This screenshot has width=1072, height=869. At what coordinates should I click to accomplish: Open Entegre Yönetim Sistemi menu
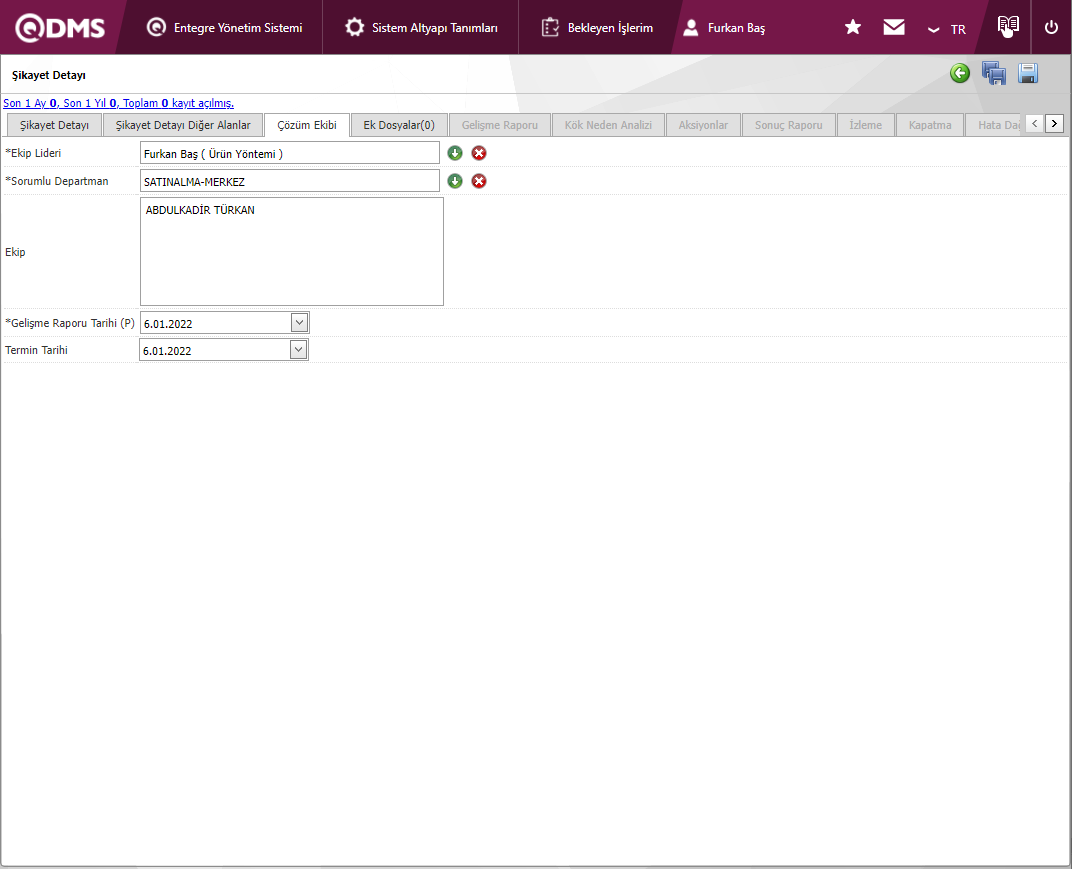224,28
